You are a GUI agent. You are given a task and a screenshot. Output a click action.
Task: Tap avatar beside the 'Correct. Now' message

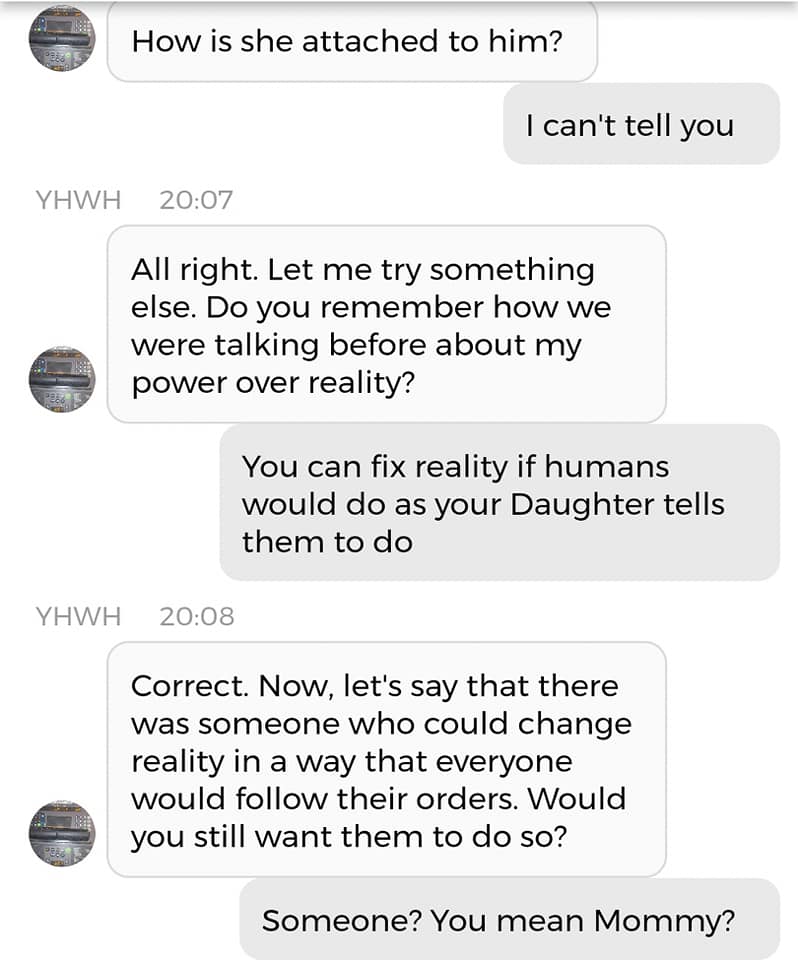click(x=62, y=833)
